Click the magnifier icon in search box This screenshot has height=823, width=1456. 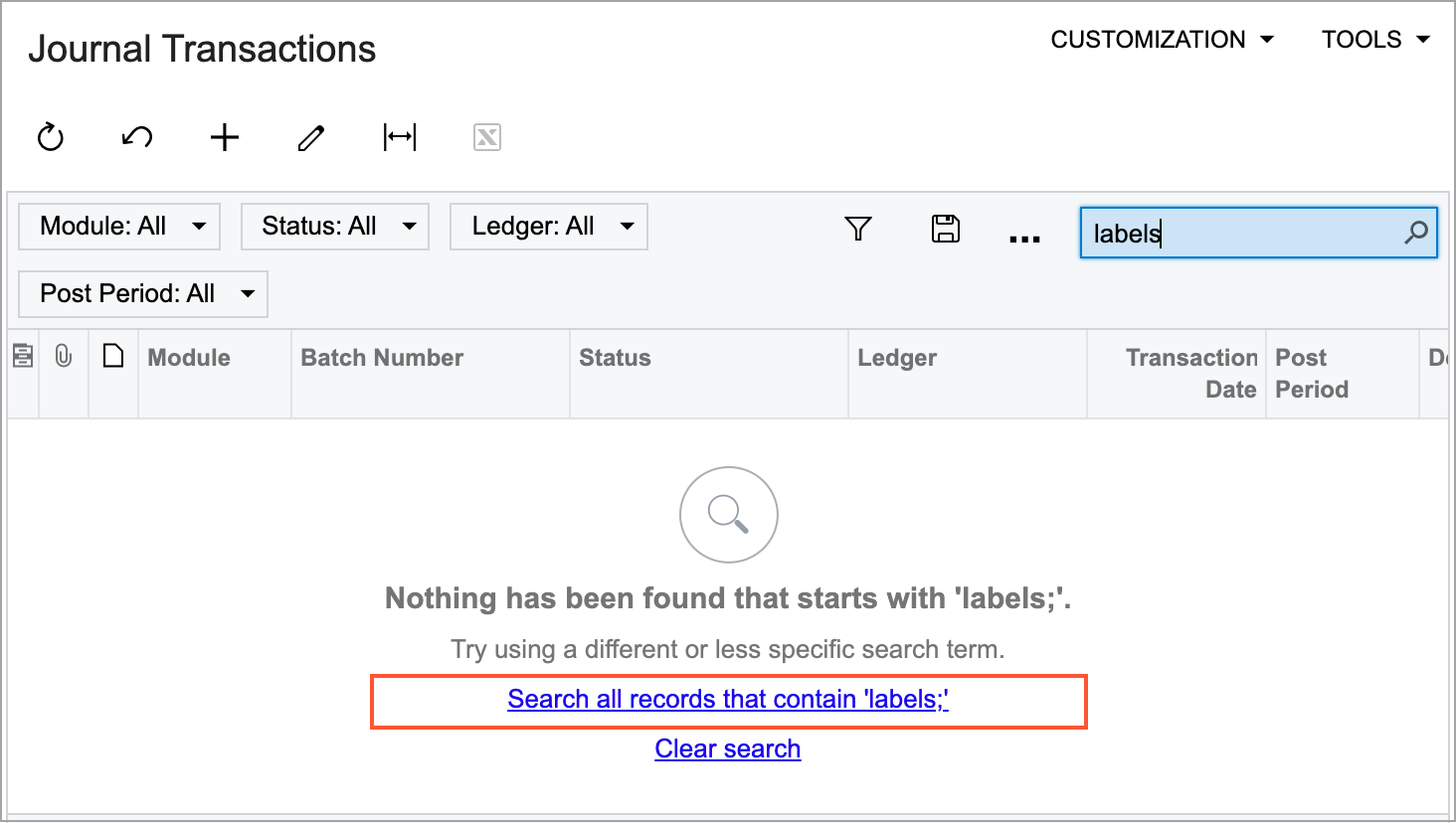point(1415,233)
